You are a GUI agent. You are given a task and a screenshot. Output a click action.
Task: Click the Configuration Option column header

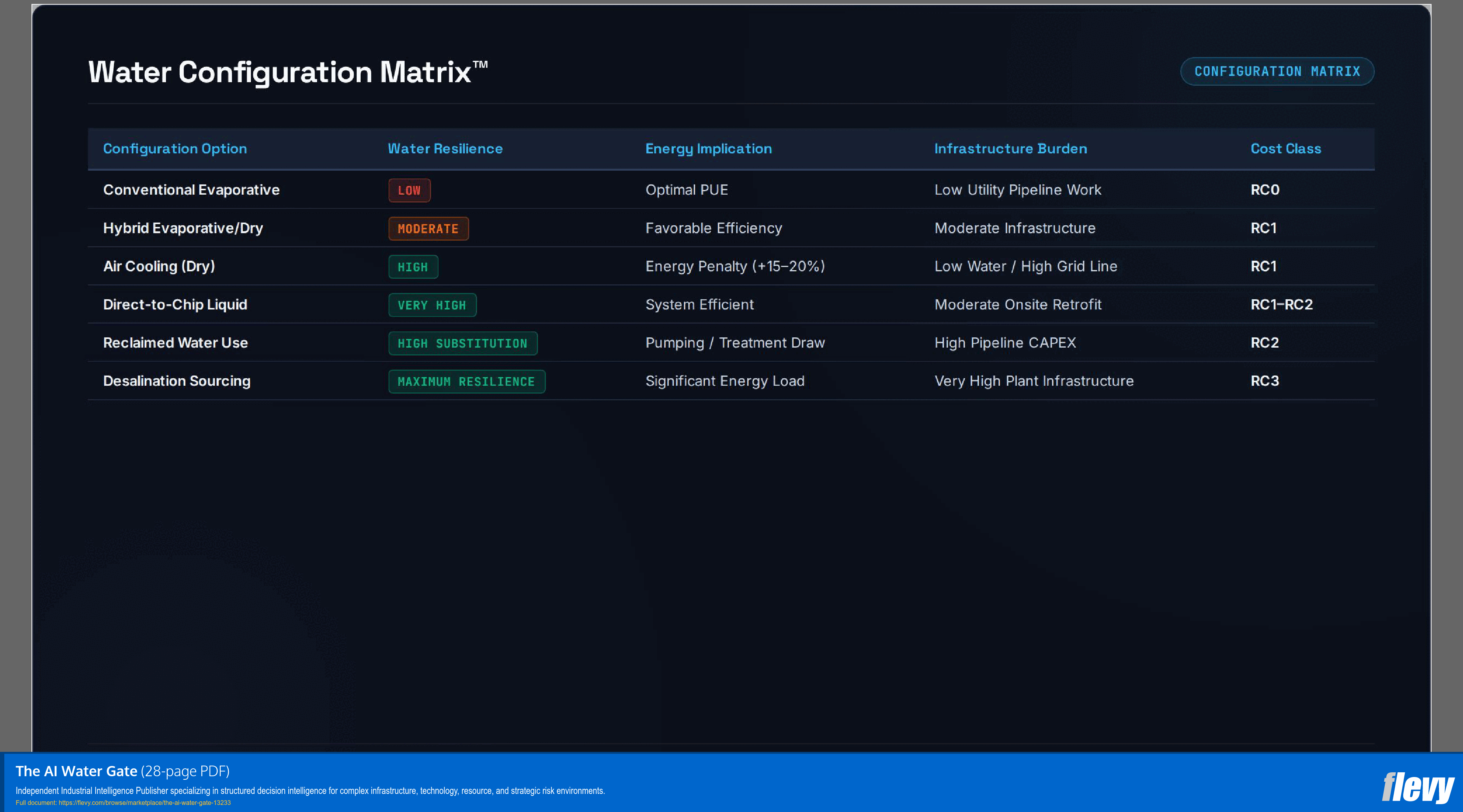pyautogui.click(x=175, y=149)
